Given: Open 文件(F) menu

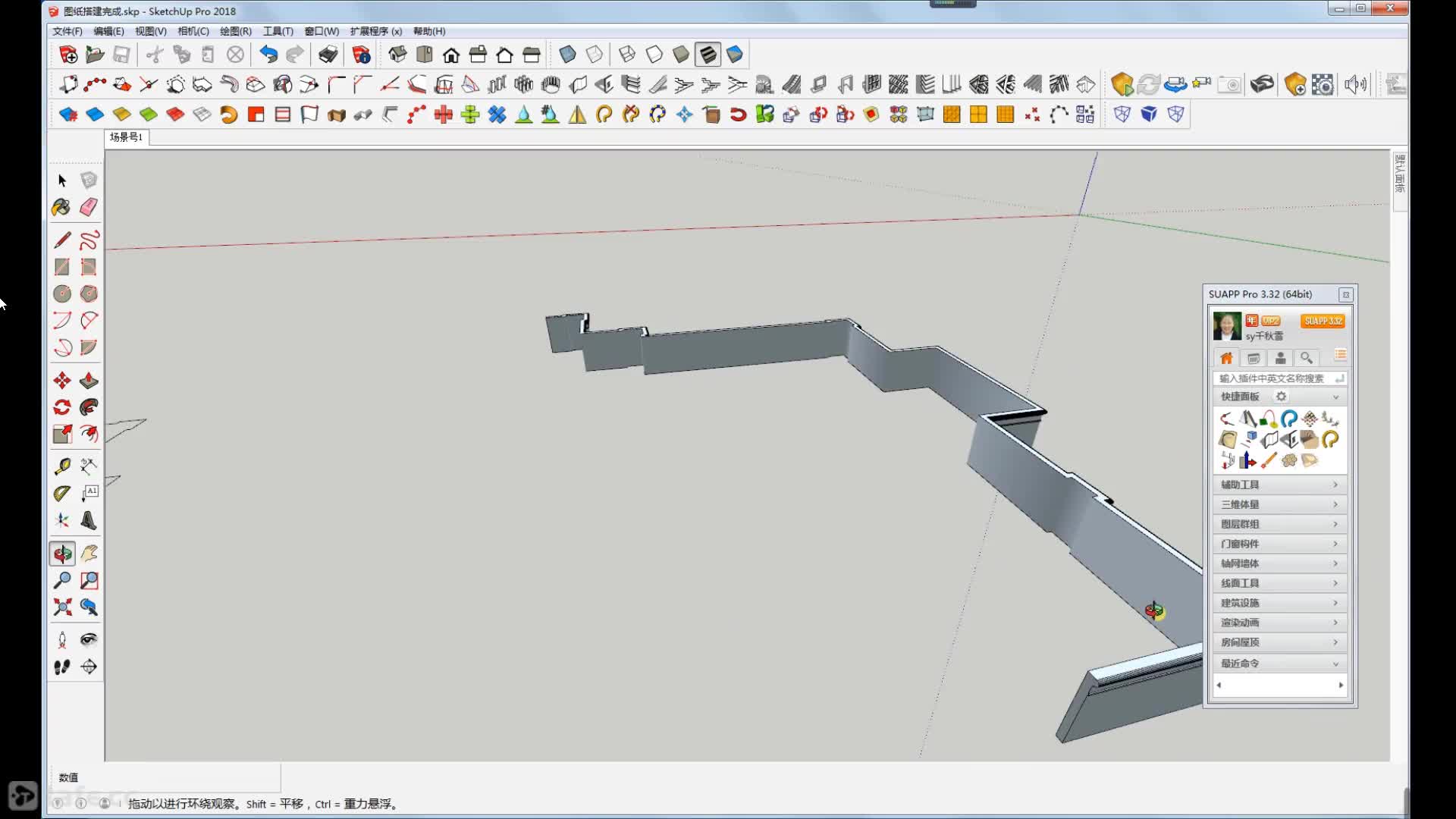Looking at the screenshot, I should pos(67,31).
